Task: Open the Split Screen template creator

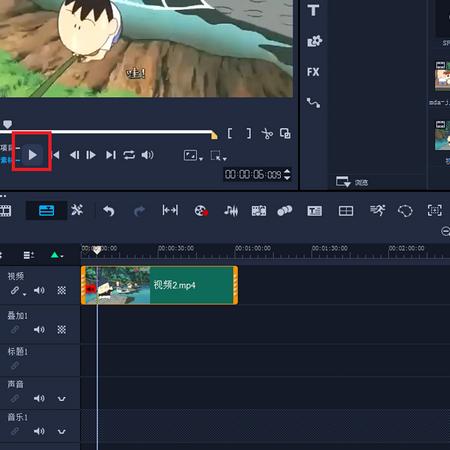Action: pos(346,211)
